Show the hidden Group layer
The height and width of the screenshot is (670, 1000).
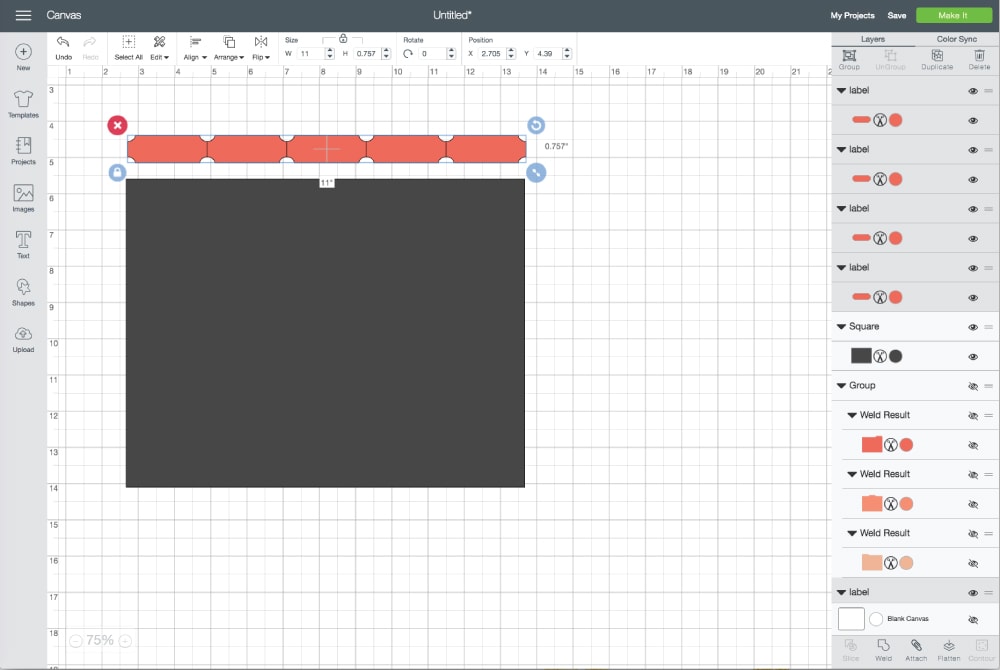point(972,386)
